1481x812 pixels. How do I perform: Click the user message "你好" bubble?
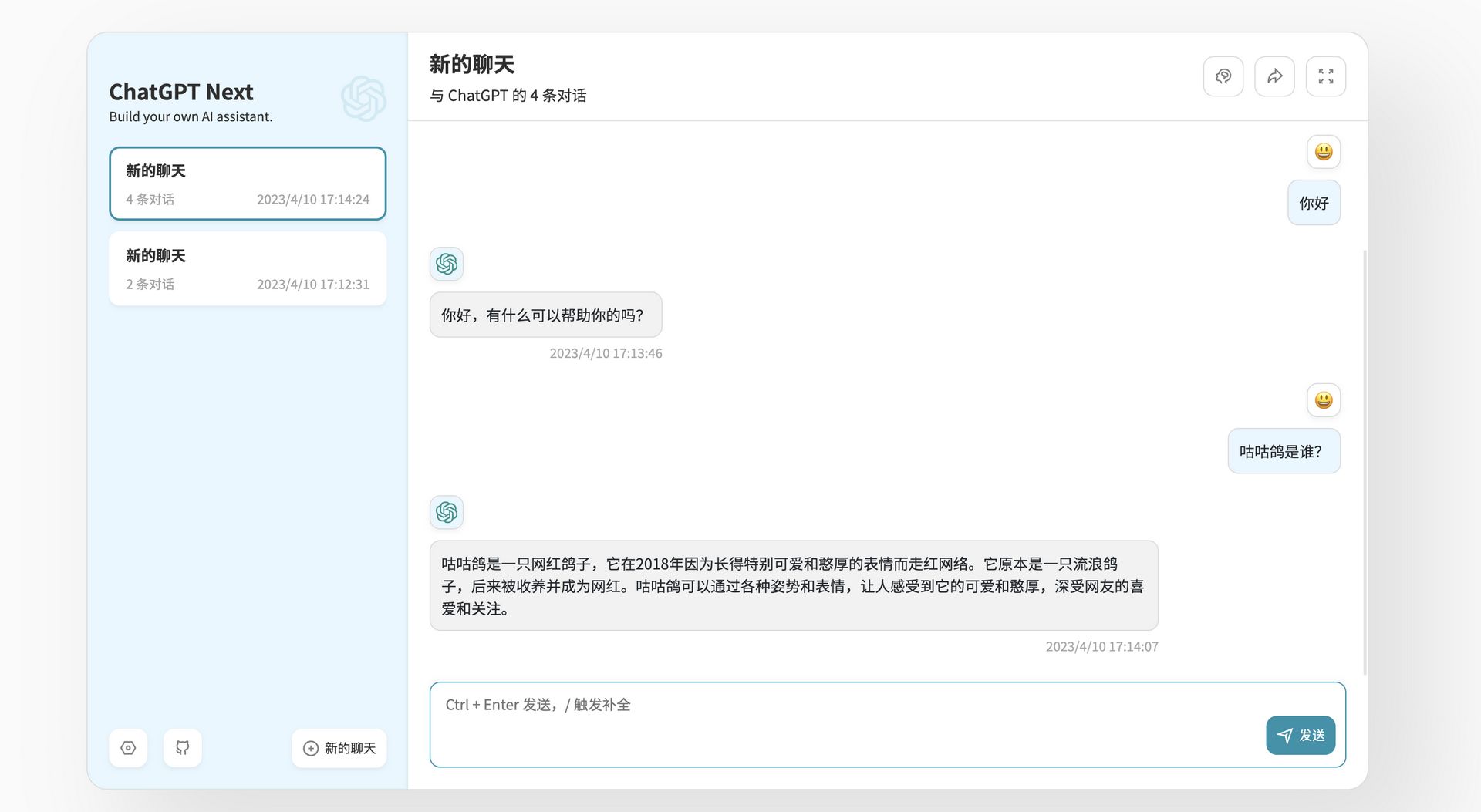[1314, 204]
